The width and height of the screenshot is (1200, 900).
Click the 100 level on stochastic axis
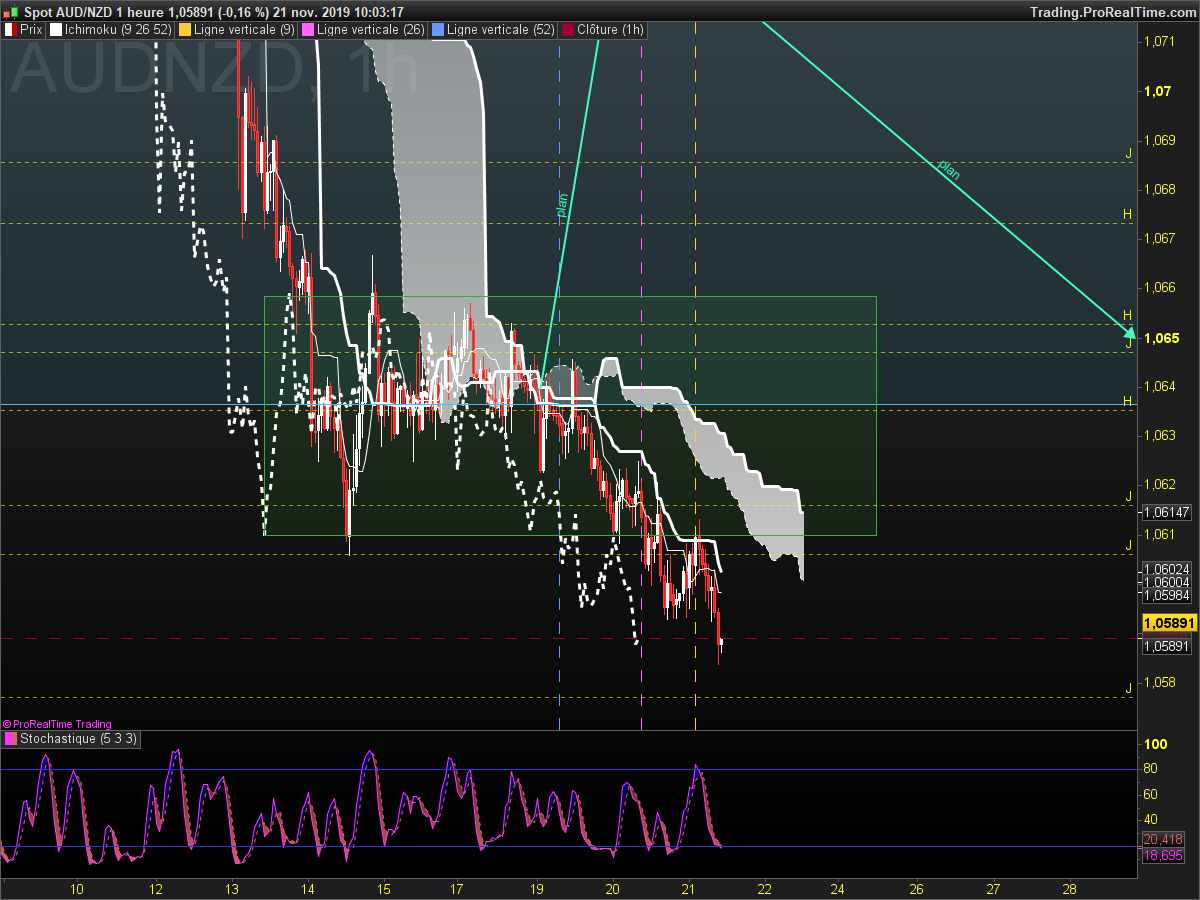[1156, 745]
